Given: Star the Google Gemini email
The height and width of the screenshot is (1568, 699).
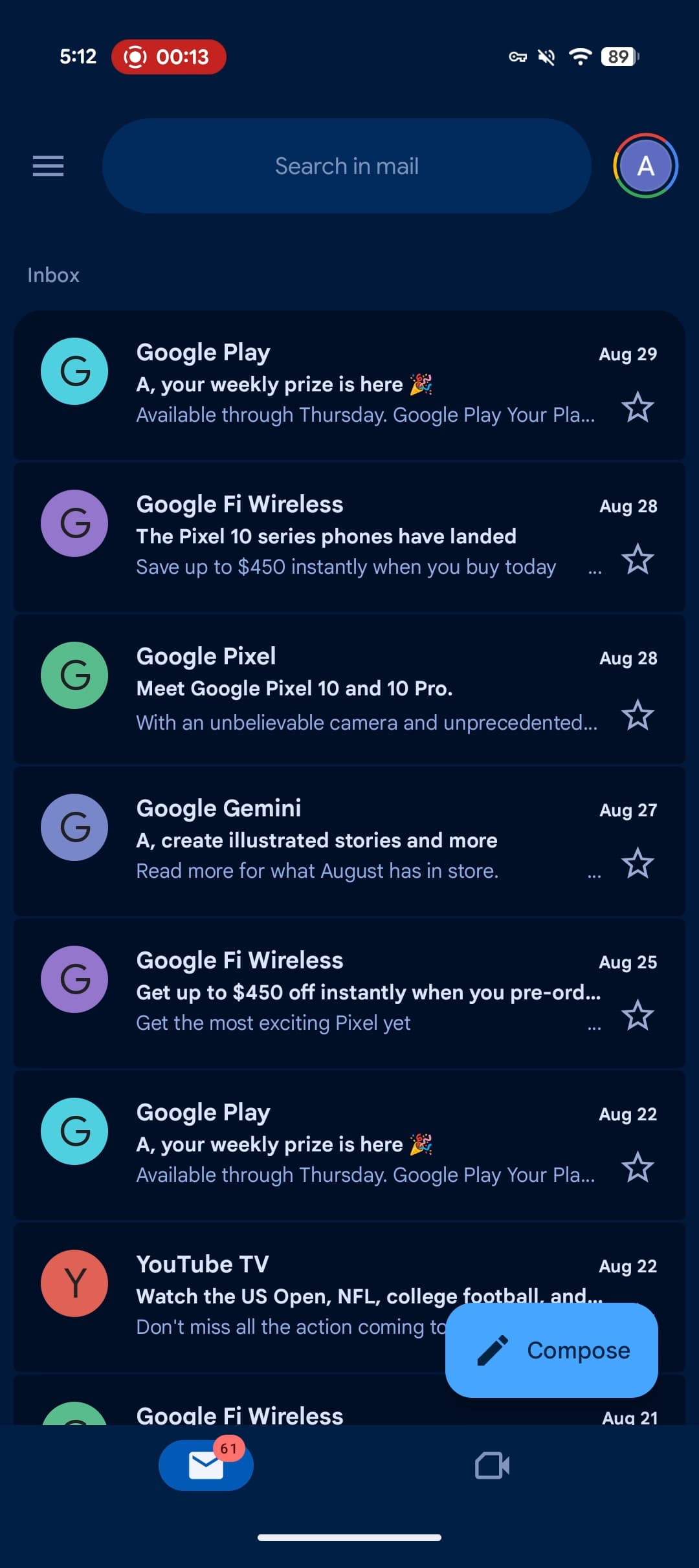Looking at the screenshot, I should pyautogui.click(x=638, y=863).
